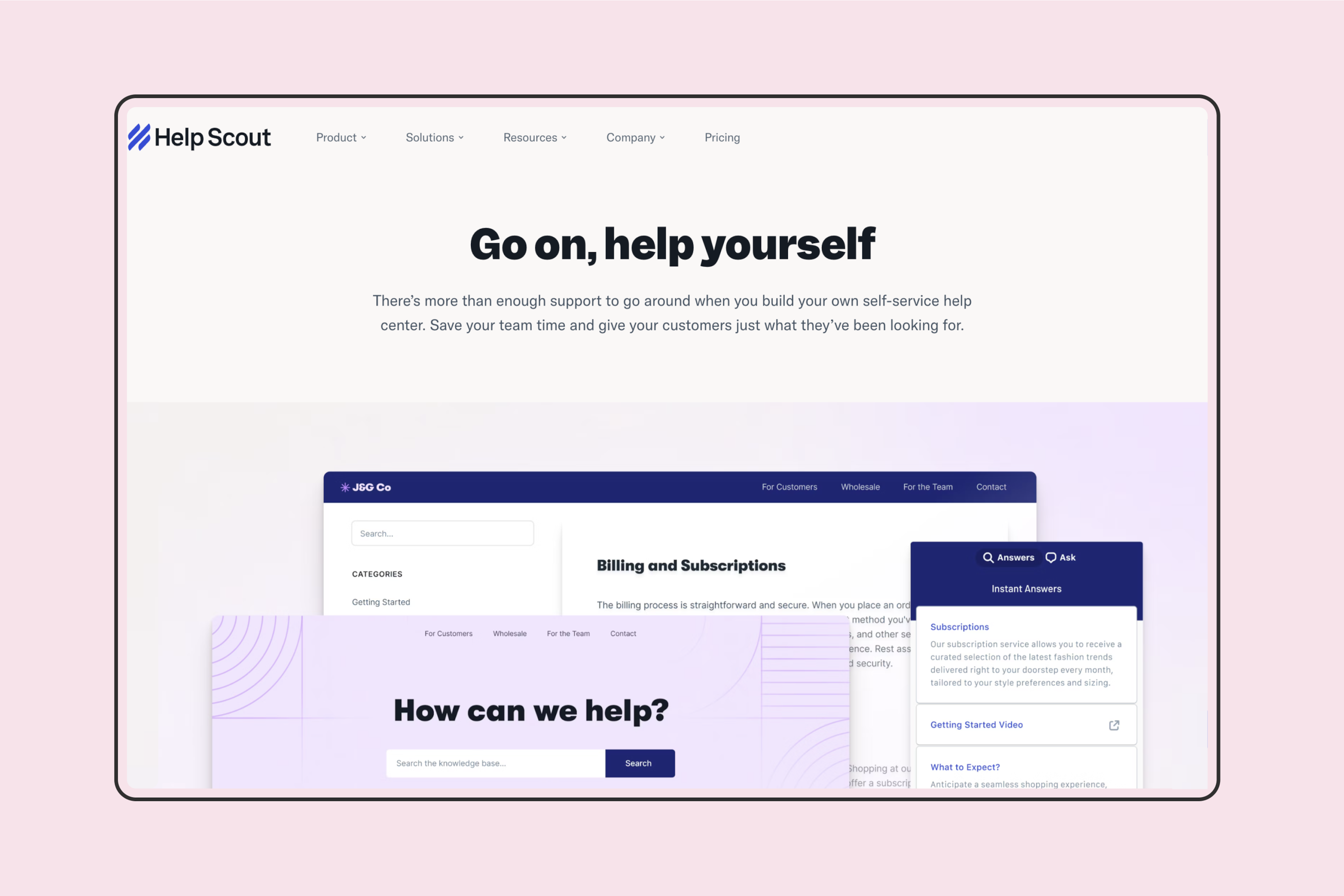Expand the Resources dropdown menu
Image resolution: width=1344 pixels, height=896 pixels.
pos(534,137)
